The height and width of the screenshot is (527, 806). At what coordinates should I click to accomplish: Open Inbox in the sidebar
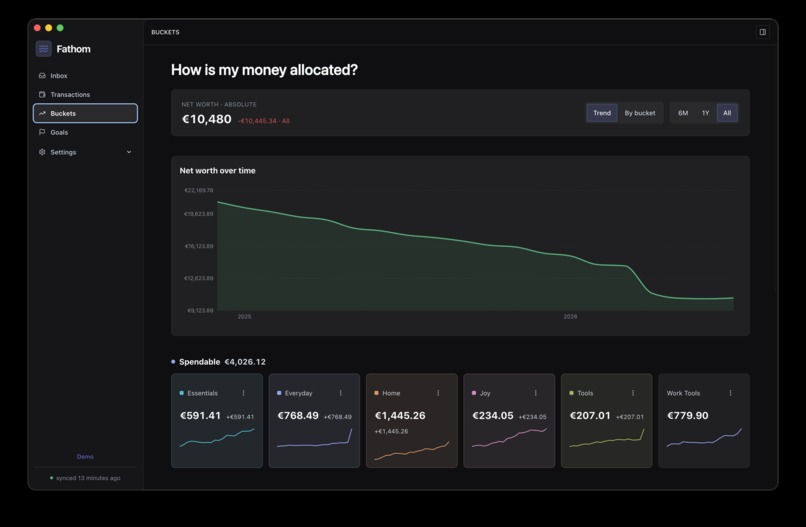(x=85, y=76)
